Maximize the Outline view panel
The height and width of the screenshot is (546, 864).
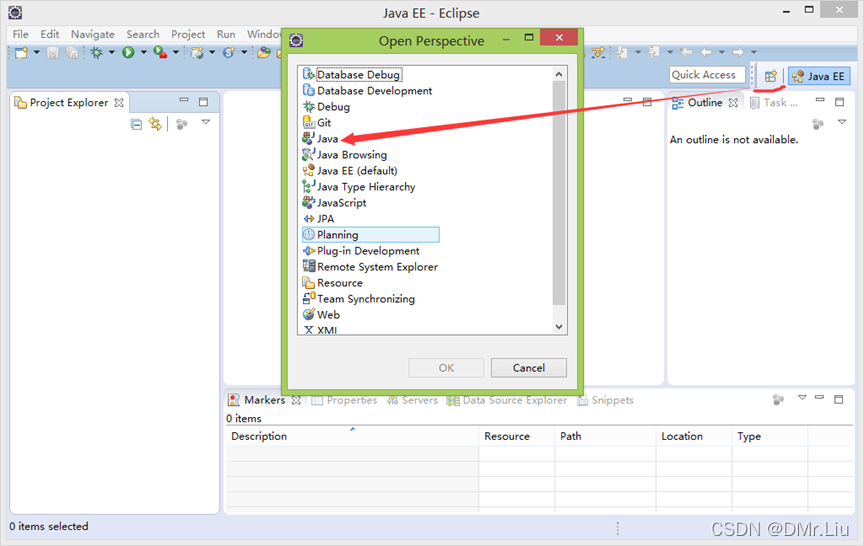tap(839, 101)
